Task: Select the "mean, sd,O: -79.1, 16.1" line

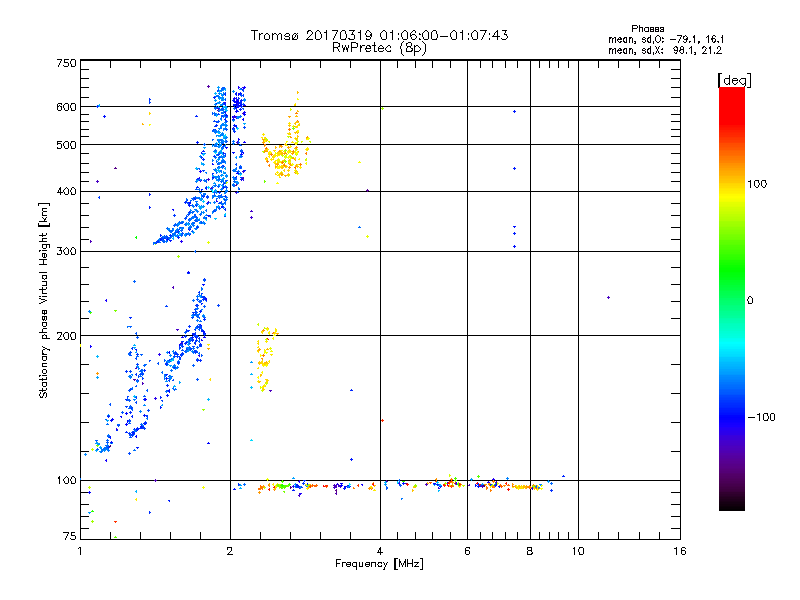Action: pyautogui.click(x=666, y=39)
